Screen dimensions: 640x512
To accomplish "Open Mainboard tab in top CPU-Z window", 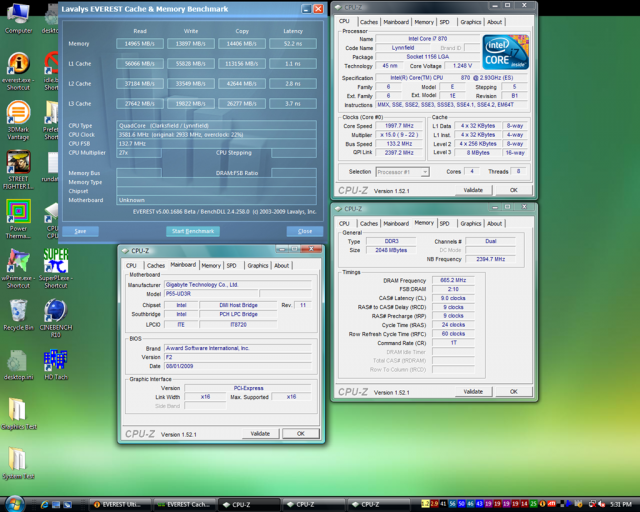I will [396, 22].
